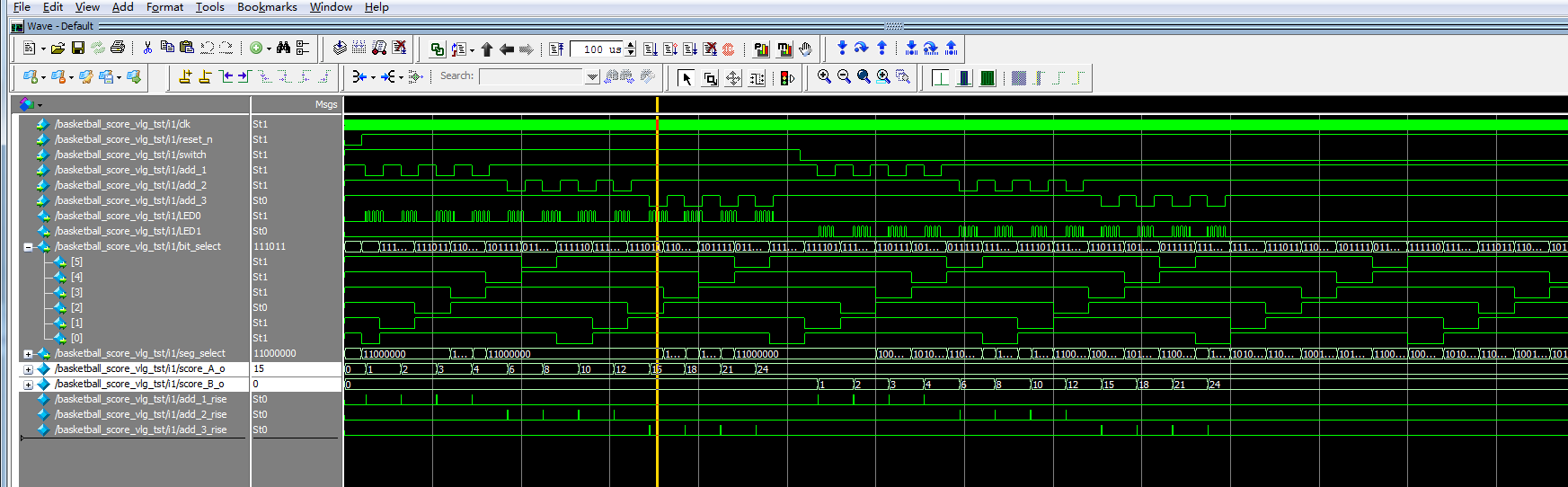This screenshot has width=1568, height=487.
Task: Click the Msgs column header
Action: (326, 105)
